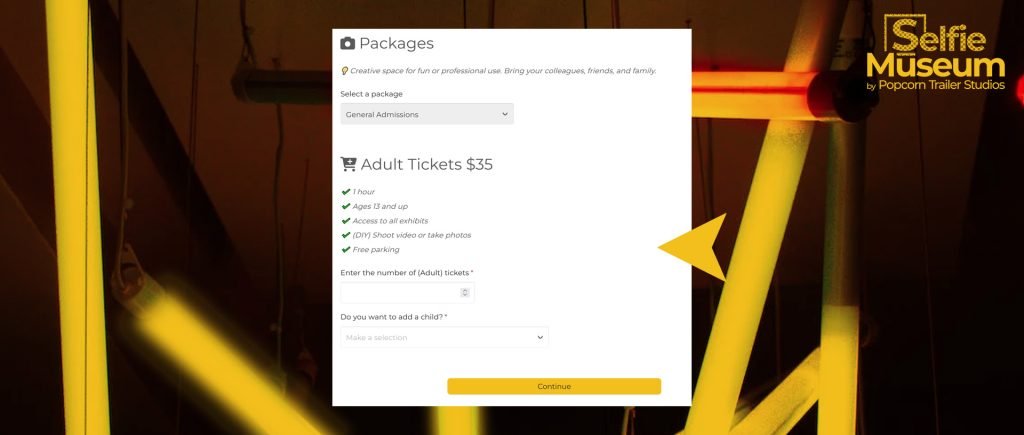Viewport: 1024px width, 435px height.
Task: Click the checkmark beside Access to all exhibits
Action: coord(346,221)
